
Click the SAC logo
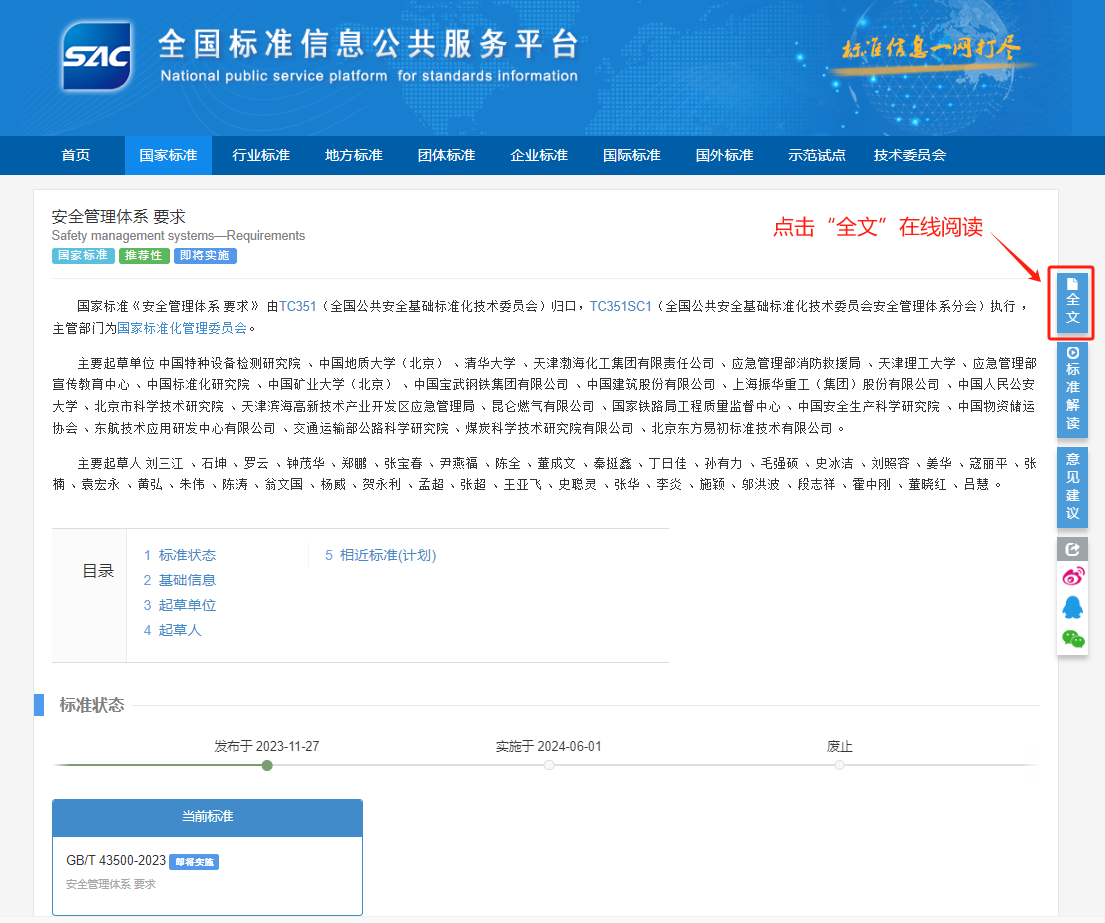coord(96,56)
